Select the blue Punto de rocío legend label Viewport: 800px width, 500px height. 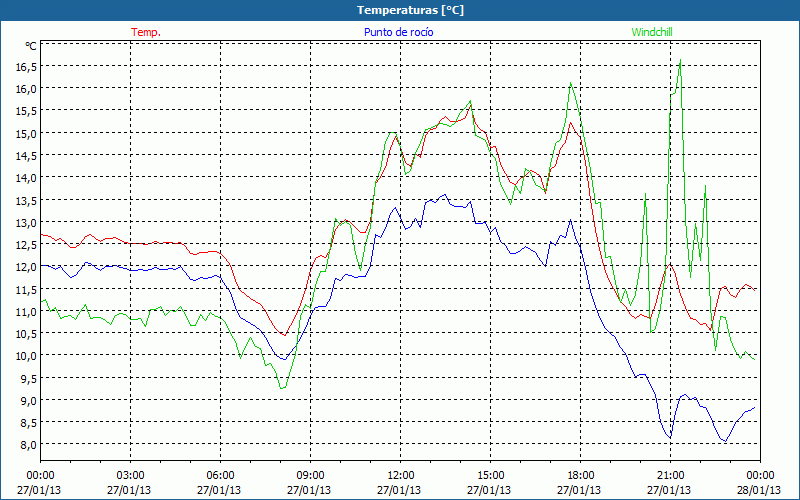coord(398,32)
